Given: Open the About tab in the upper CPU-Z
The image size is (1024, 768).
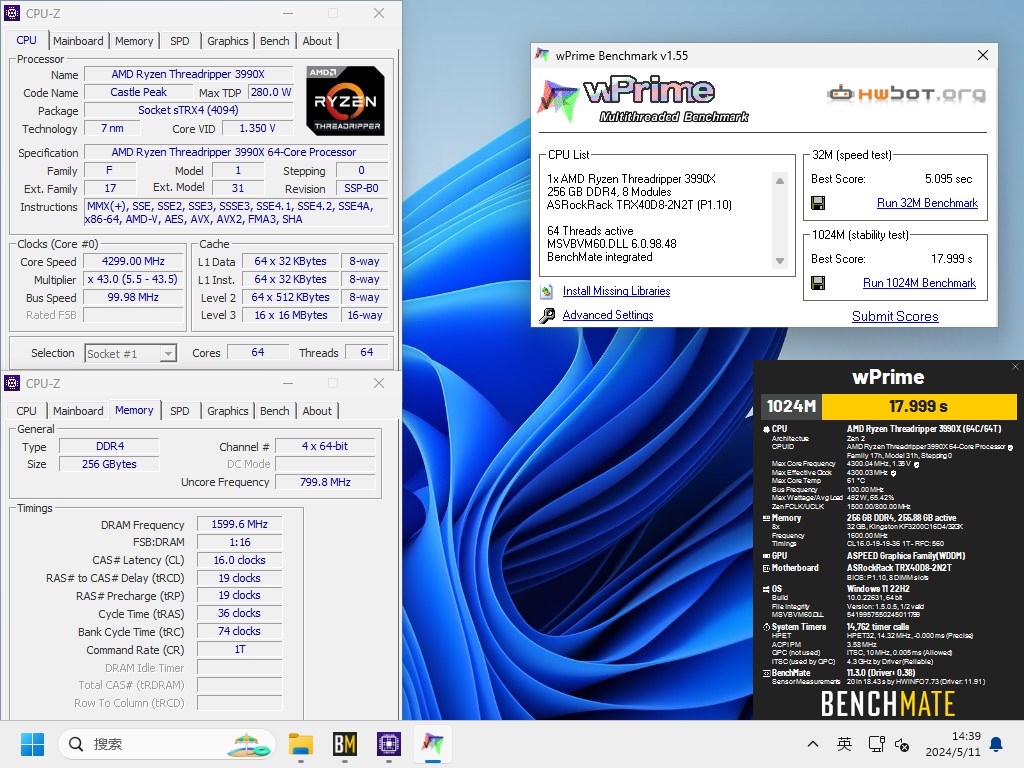Looking at the screenshot, I should 317,41.
